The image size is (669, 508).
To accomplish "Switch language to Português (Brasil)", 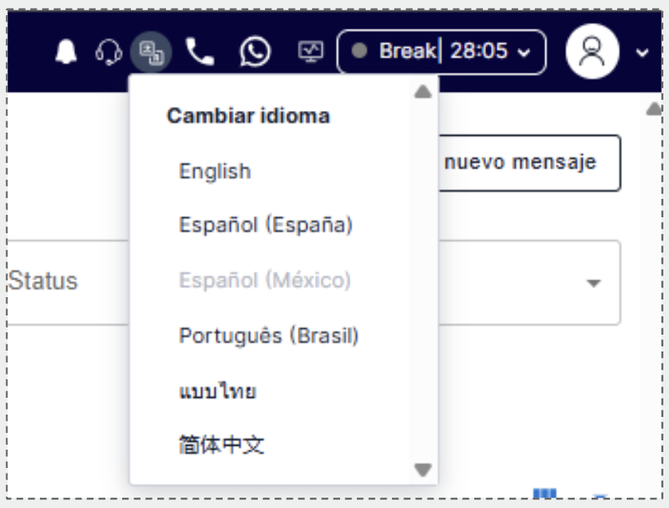I will pos(268,336).
